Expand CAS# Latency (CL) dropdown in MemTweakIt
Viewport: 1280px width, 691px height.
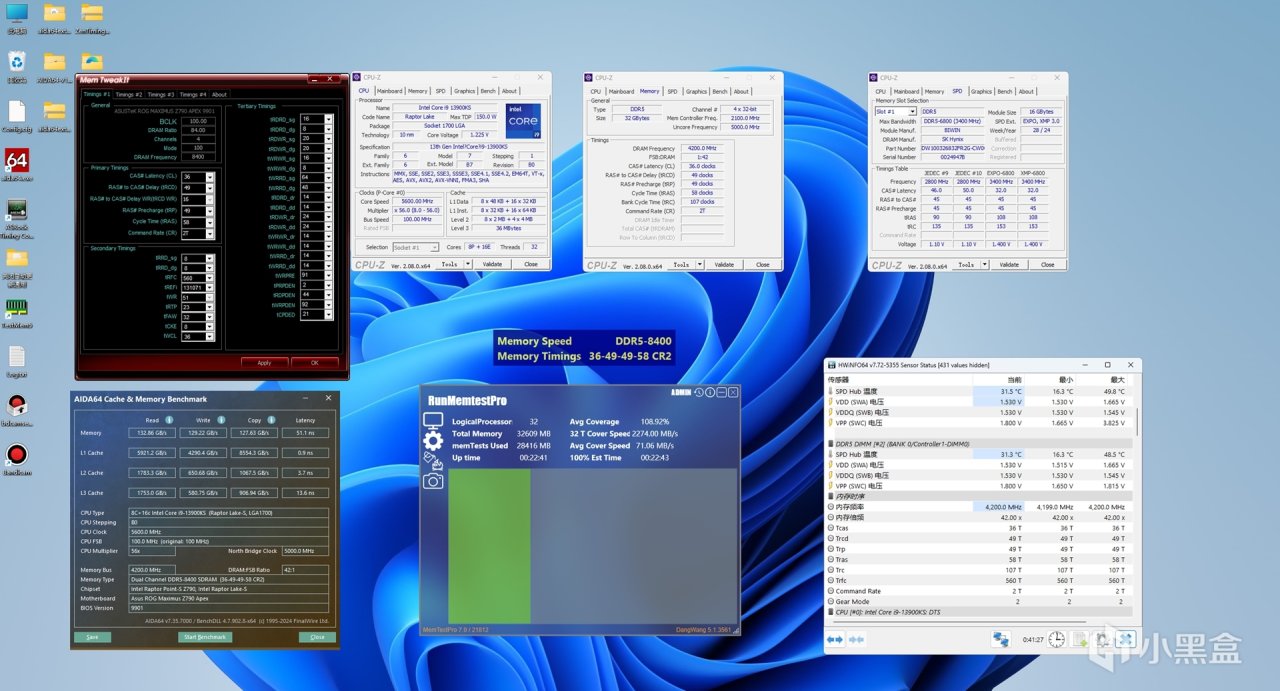coord(212,177)
